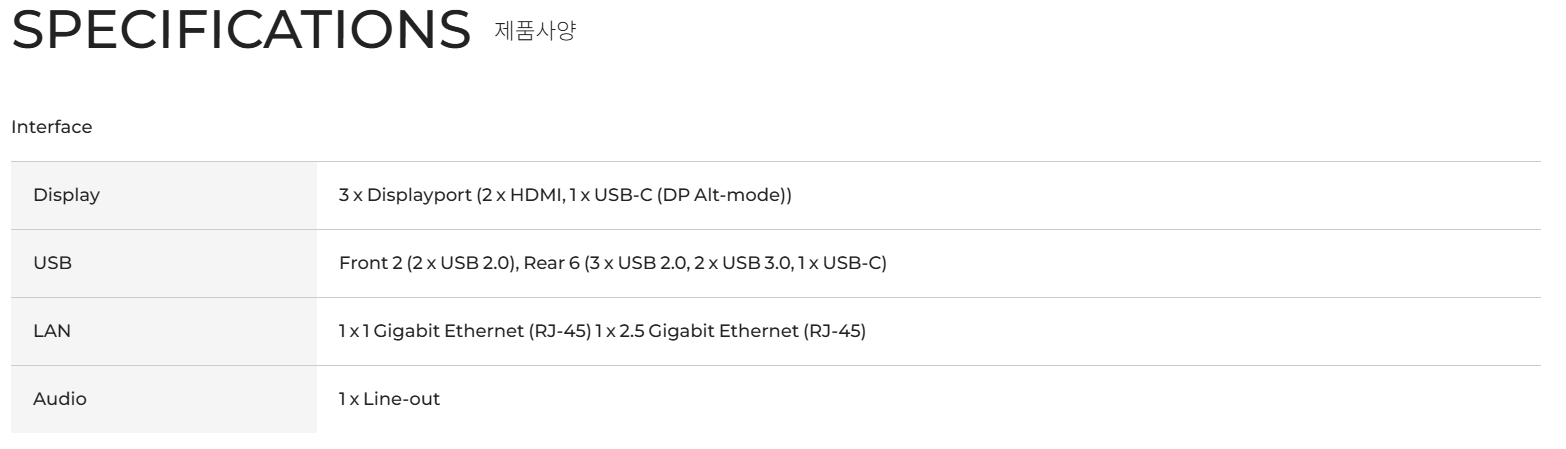Click the "1 x Line-out" value
The width and height of the screenshot is (1566, 449).
pos(389,399)
